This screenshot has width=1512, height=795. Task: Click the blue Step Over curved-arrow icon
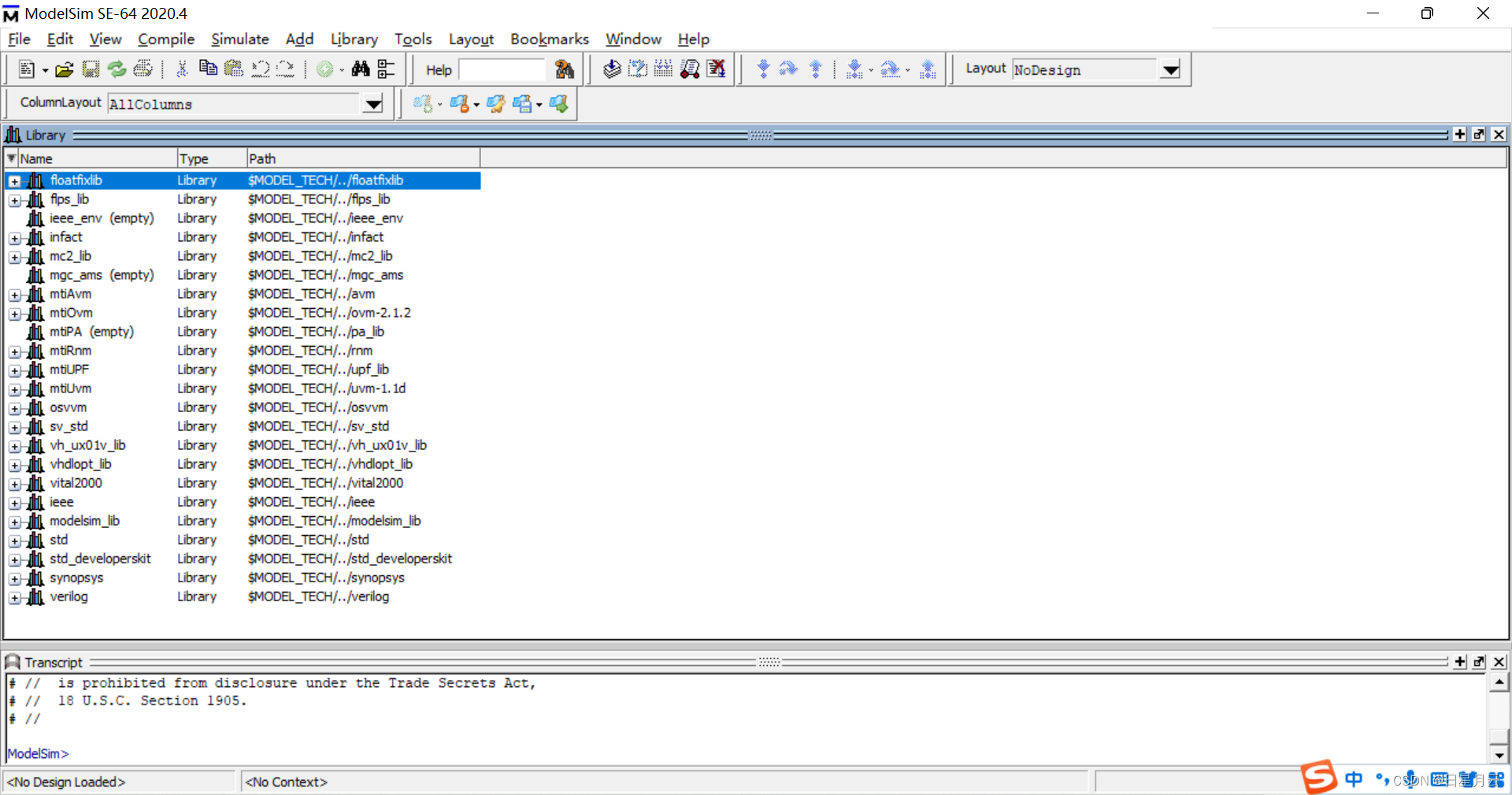[x=788, y=69]
